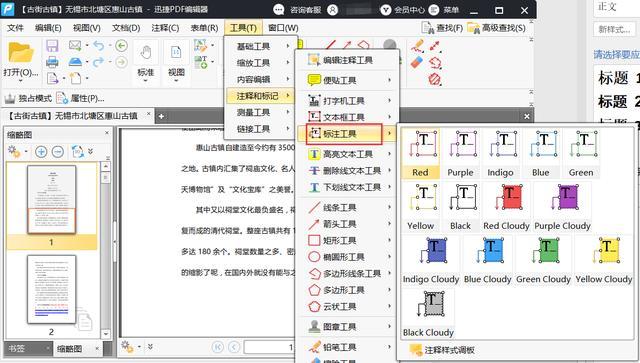This screenshot has height=363, width=640.
Task: Click the thumbnail zoom-out minus icon
Action: pos(58,152)
